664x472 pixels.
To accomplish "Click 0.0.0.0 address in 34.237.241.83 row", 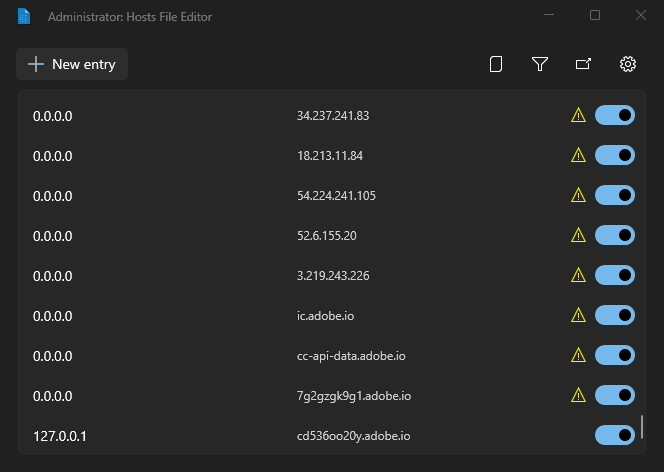I will click(53, 116).
